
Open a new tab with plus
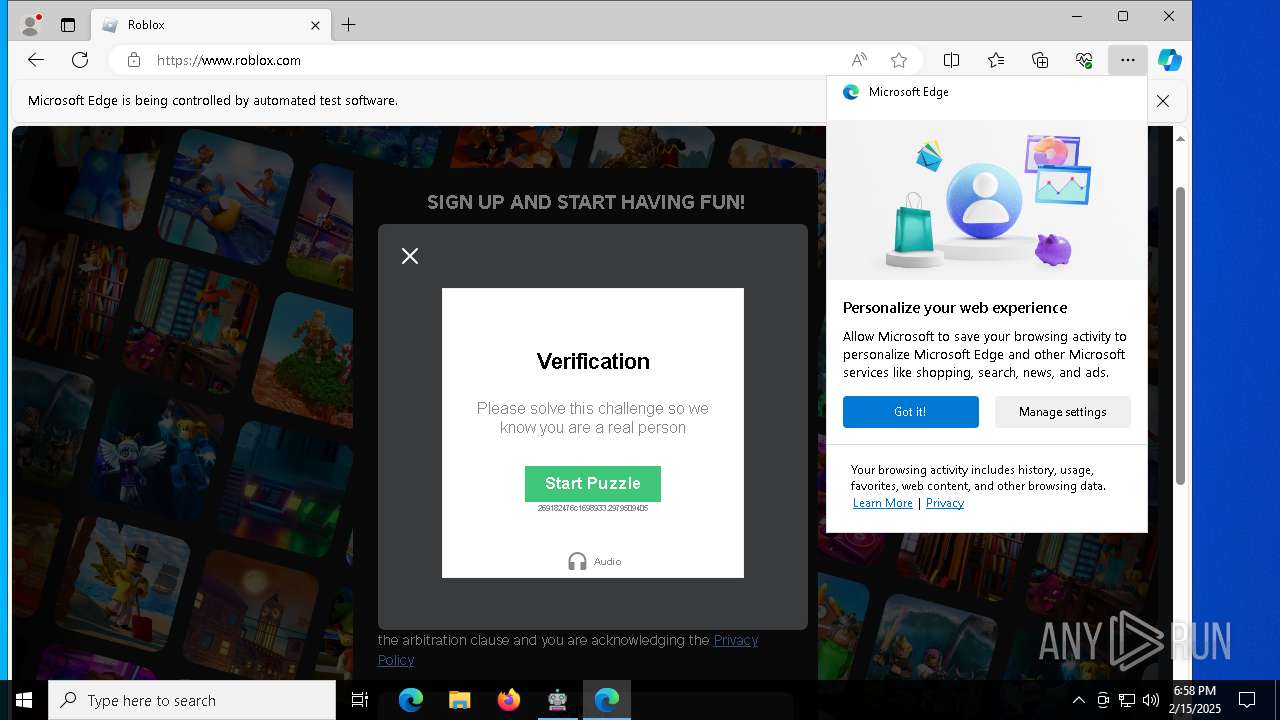[x=348, y=25]
